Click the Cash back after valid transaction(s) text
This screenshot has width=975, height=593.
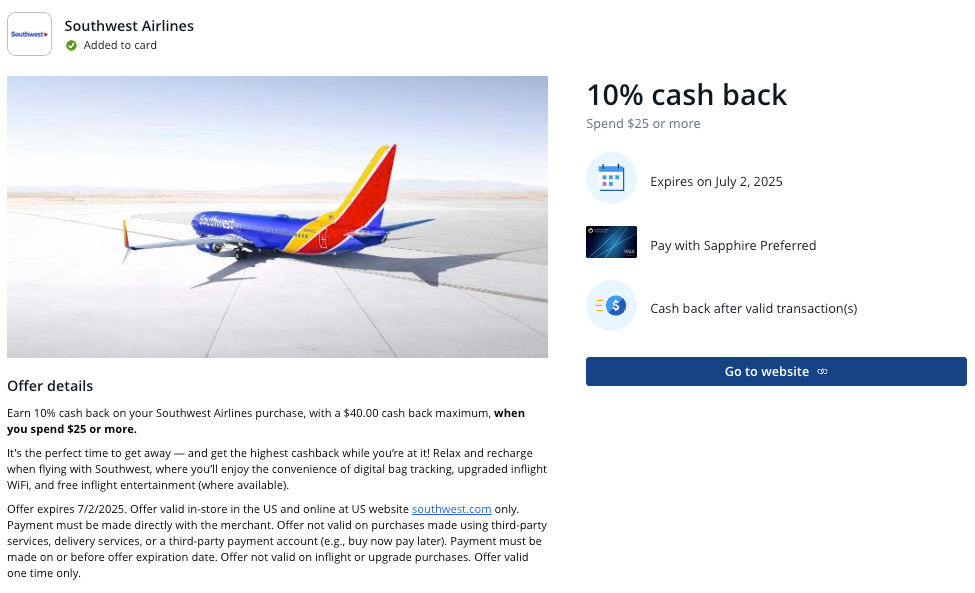753,309
